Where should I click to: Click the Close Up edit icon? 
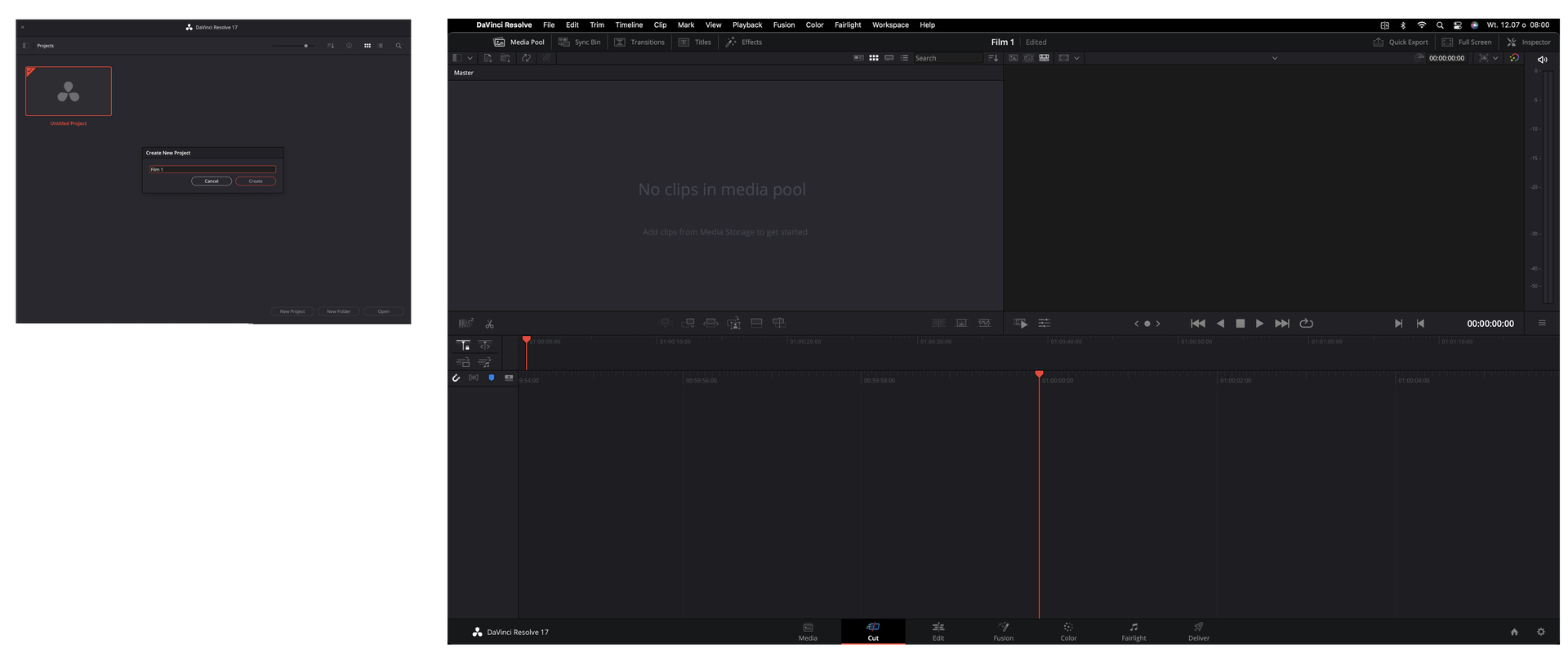coord(734,323)
